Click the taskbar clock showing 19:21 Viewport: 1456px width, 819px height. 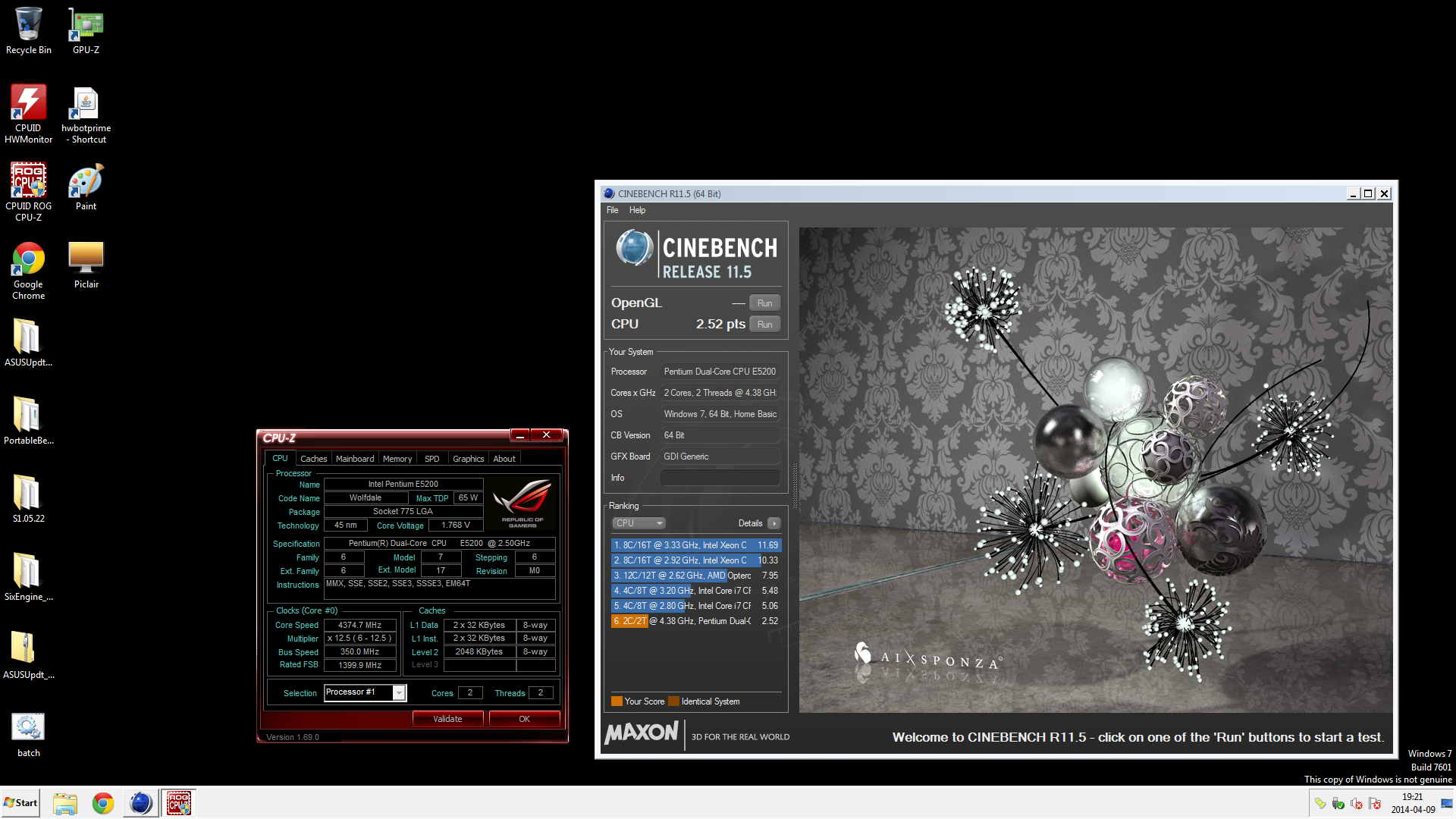coord(1413,803)
